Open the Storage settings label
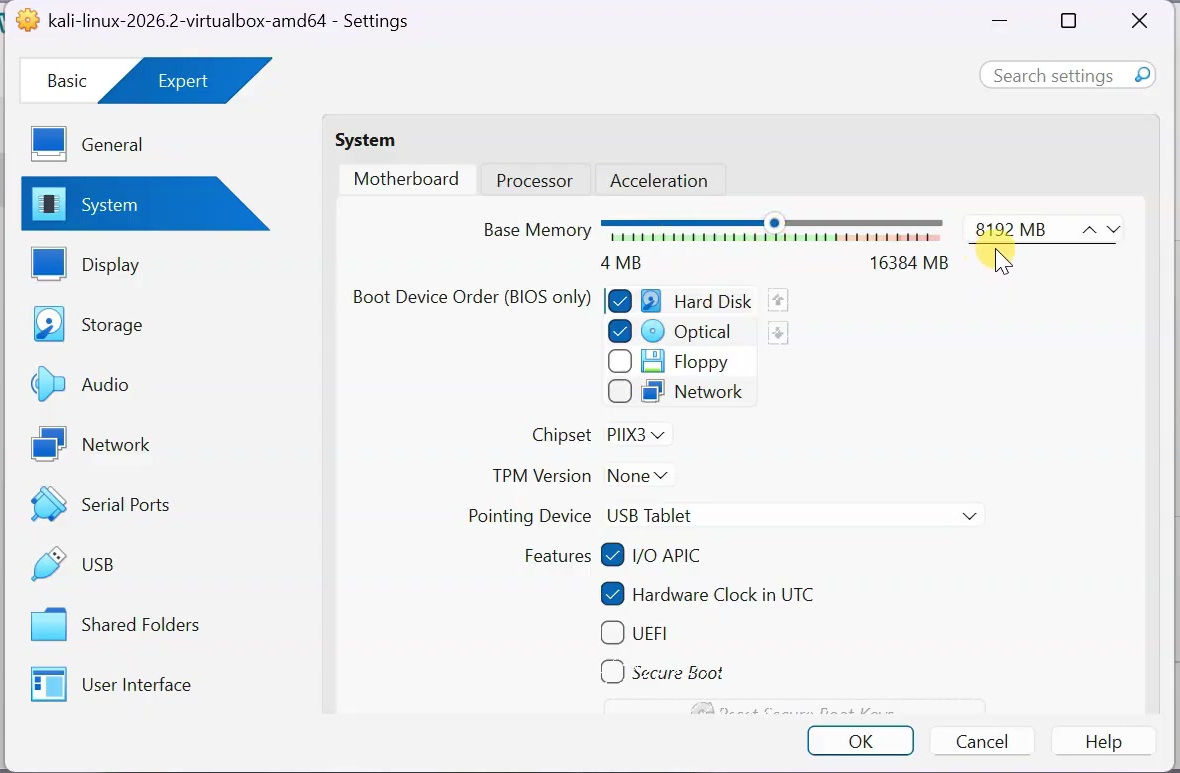Screen dimensions: 1180x773 pos(111,325)
